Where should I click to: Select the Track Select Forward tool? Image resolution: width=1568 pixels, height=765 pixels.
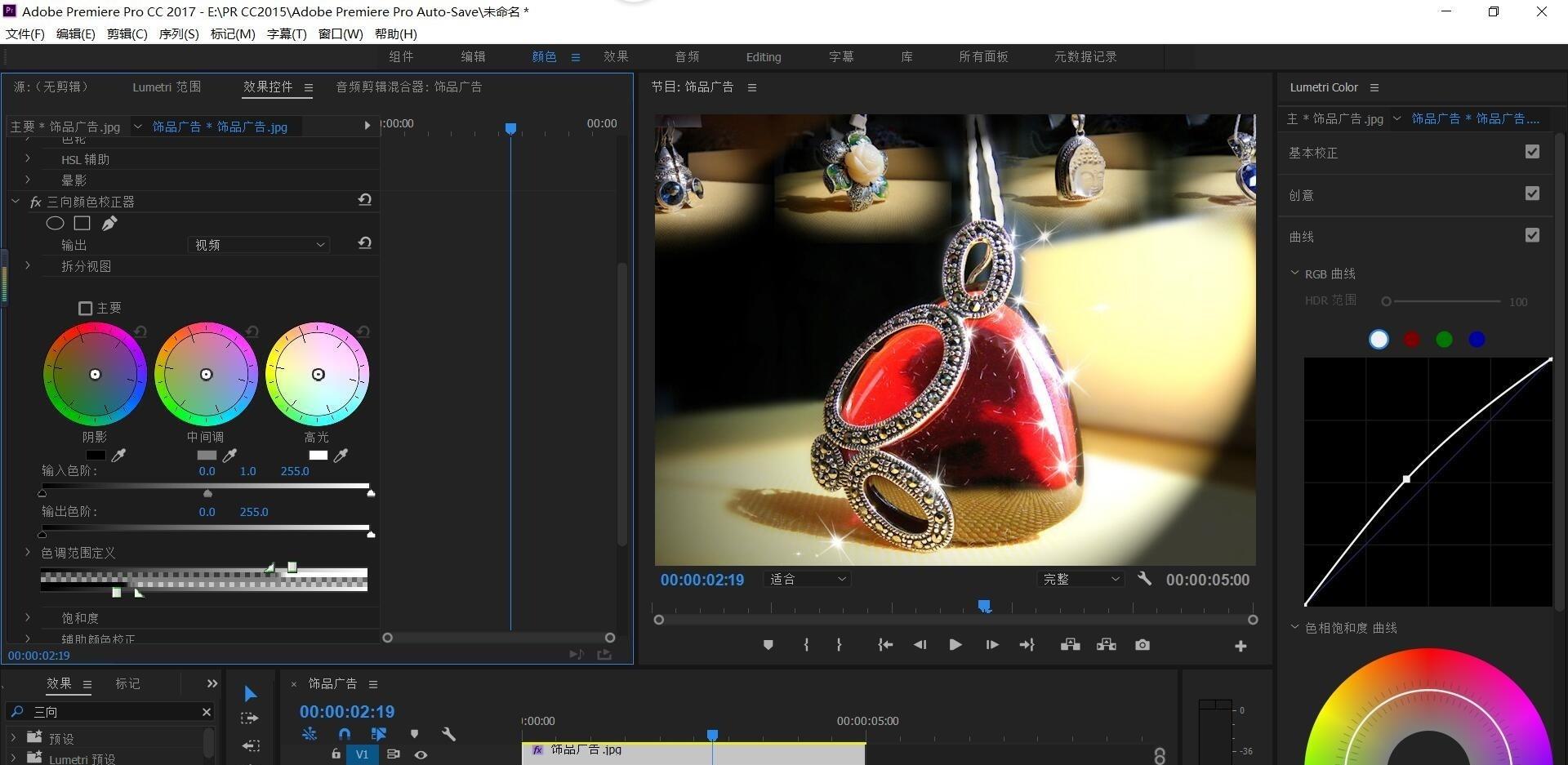(250, 718)
